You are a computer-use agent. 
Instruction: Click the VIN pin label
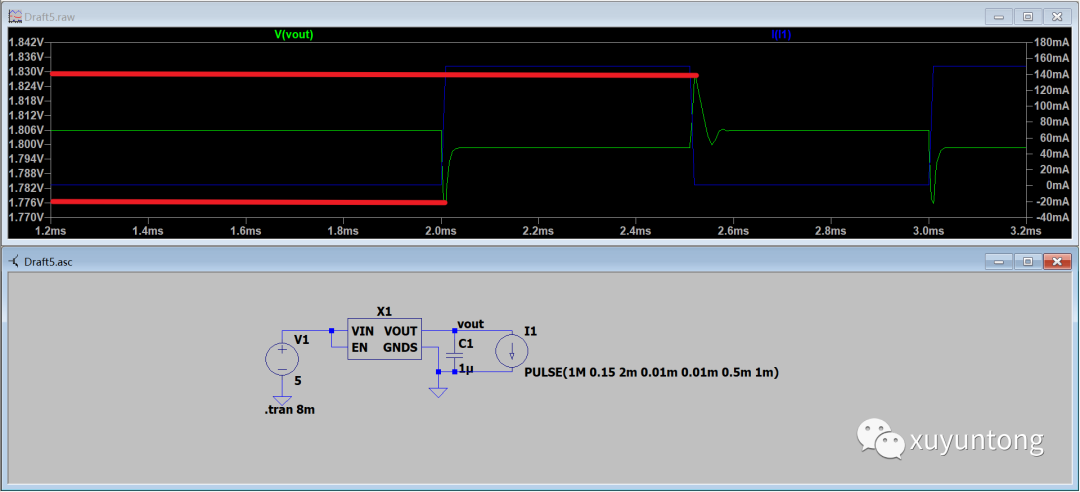pyautogui.click(x=363, y=331)
